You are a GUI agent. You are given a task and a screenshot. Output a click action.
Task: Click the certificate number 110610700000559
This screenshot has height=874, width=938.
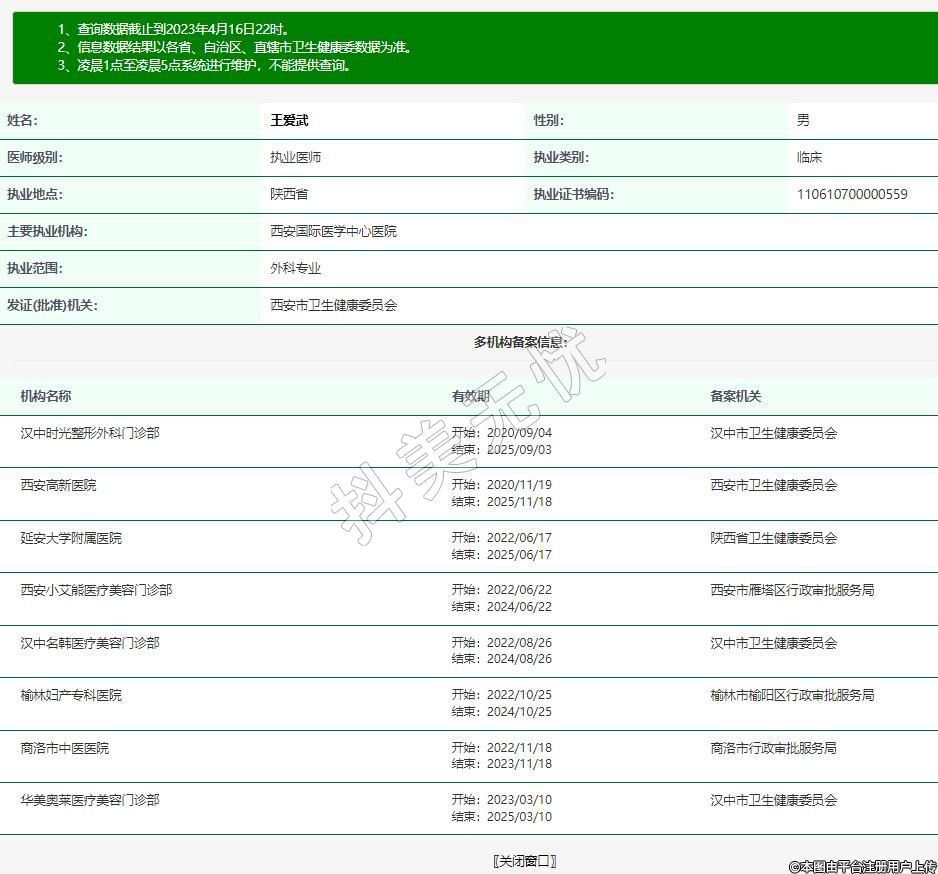[852, 194]
